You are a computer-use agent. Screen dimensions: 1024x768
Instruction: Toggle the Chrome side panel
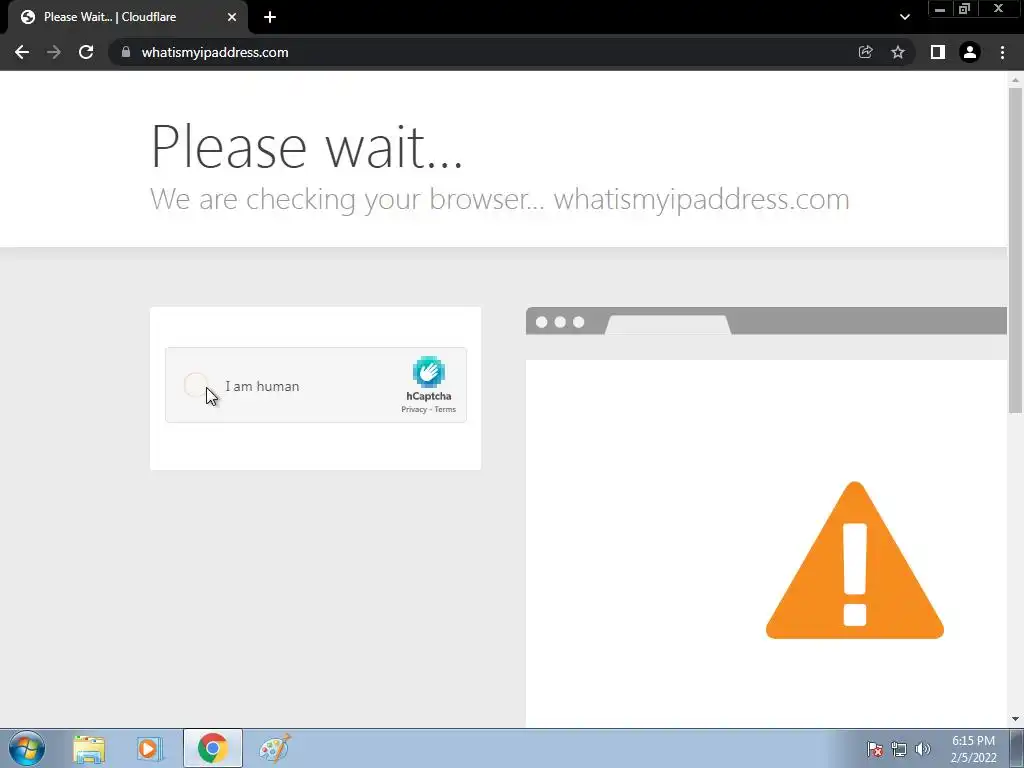[938, 52]
